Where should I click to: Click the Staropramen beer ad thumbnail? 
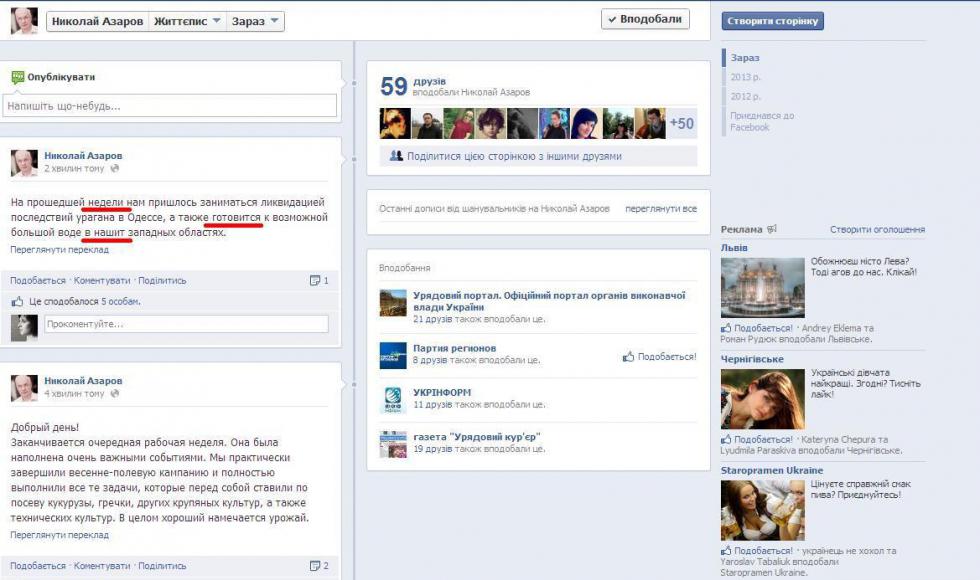click(x=762, y=510)
